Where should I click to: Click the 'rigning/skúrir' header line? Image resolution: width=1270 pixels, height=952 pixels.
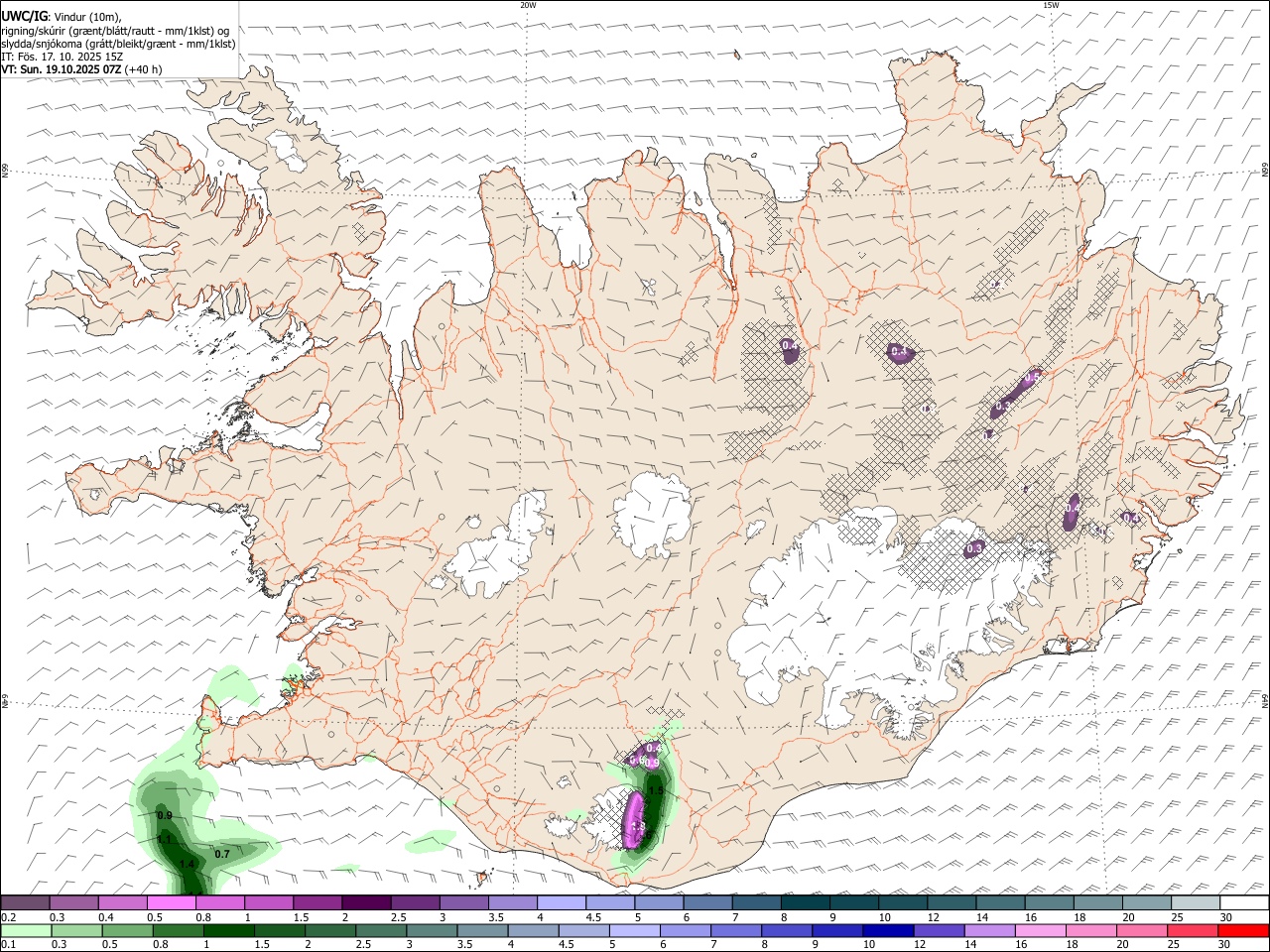tap(115, 31)
